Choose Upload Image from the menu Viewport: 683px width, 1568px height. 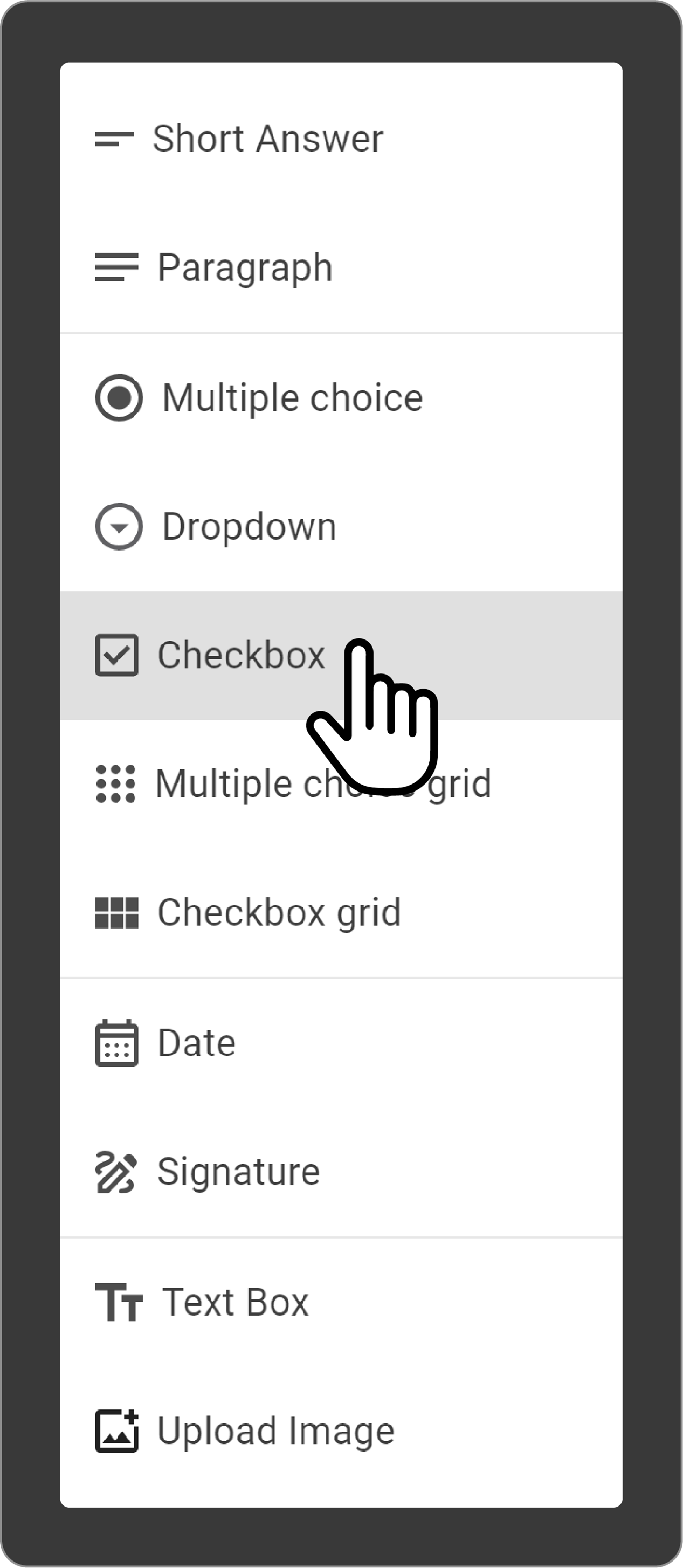point(276,1431)
